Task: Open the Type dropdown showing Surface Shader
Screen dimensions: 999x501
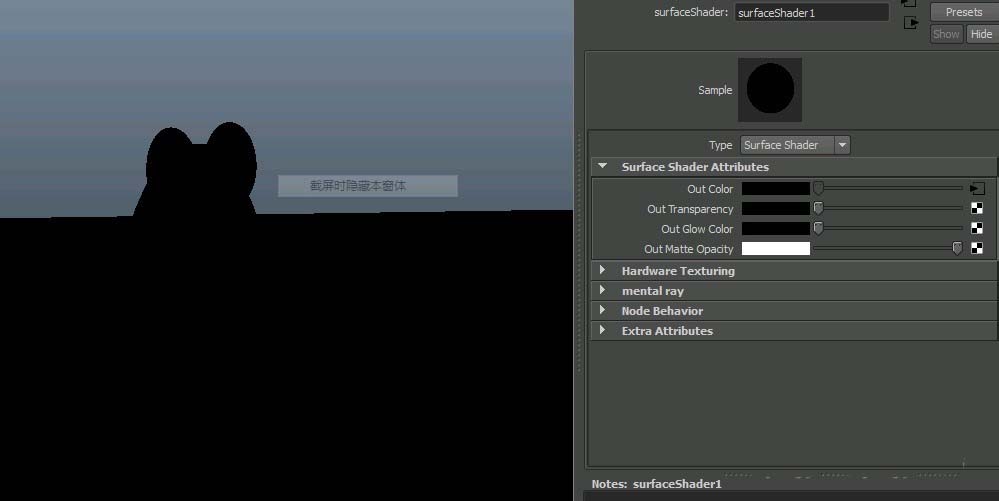Action: [x=794, y=145]
